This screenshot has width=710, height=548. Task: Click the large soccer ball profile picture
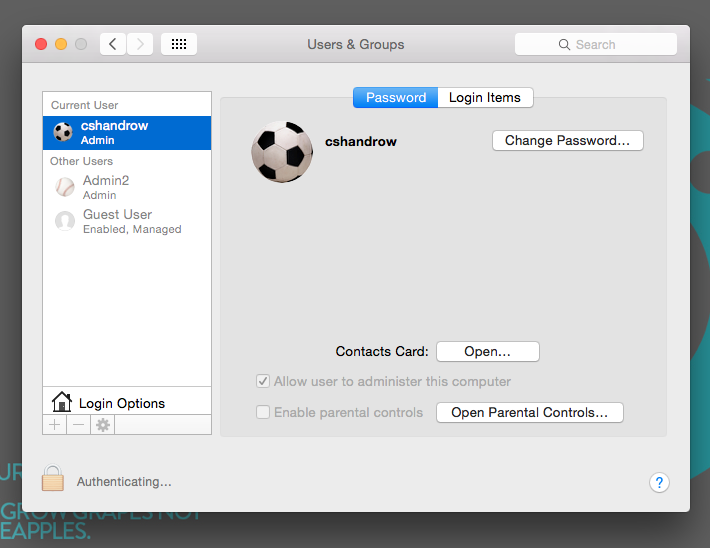pos(282,152)
